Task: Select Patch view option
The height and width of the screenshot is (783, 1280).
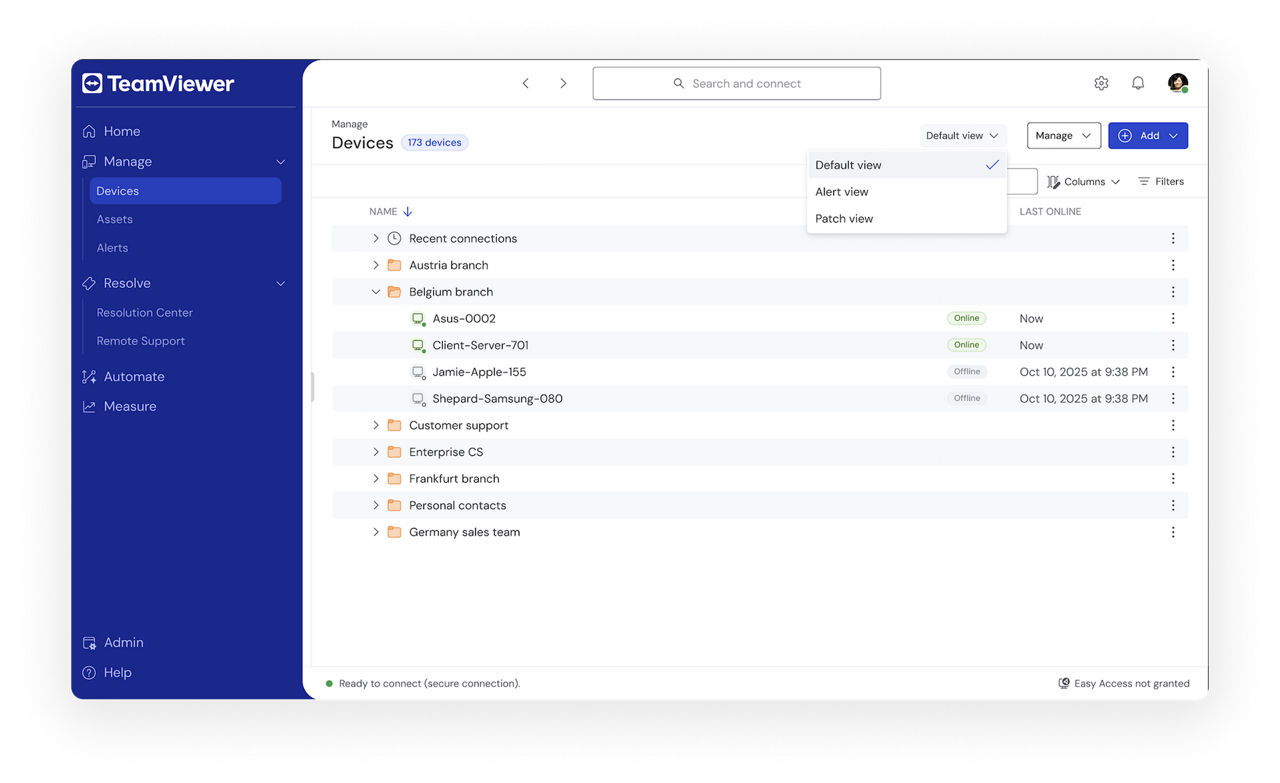Action: click(x=906, y=219)
